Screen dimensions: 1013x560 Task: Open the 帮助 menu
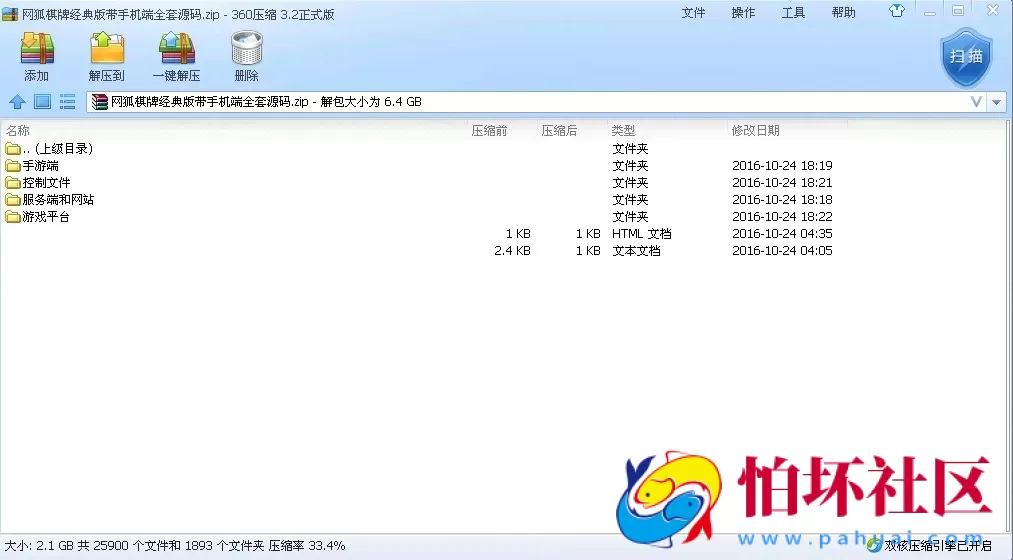pyautogui.click(x=844, y=13)
